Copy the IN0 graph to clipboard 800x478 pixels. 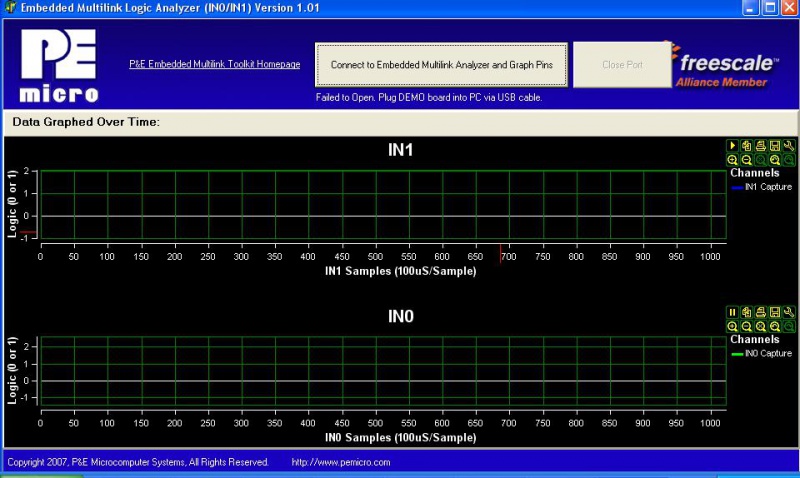coord(747,313)
